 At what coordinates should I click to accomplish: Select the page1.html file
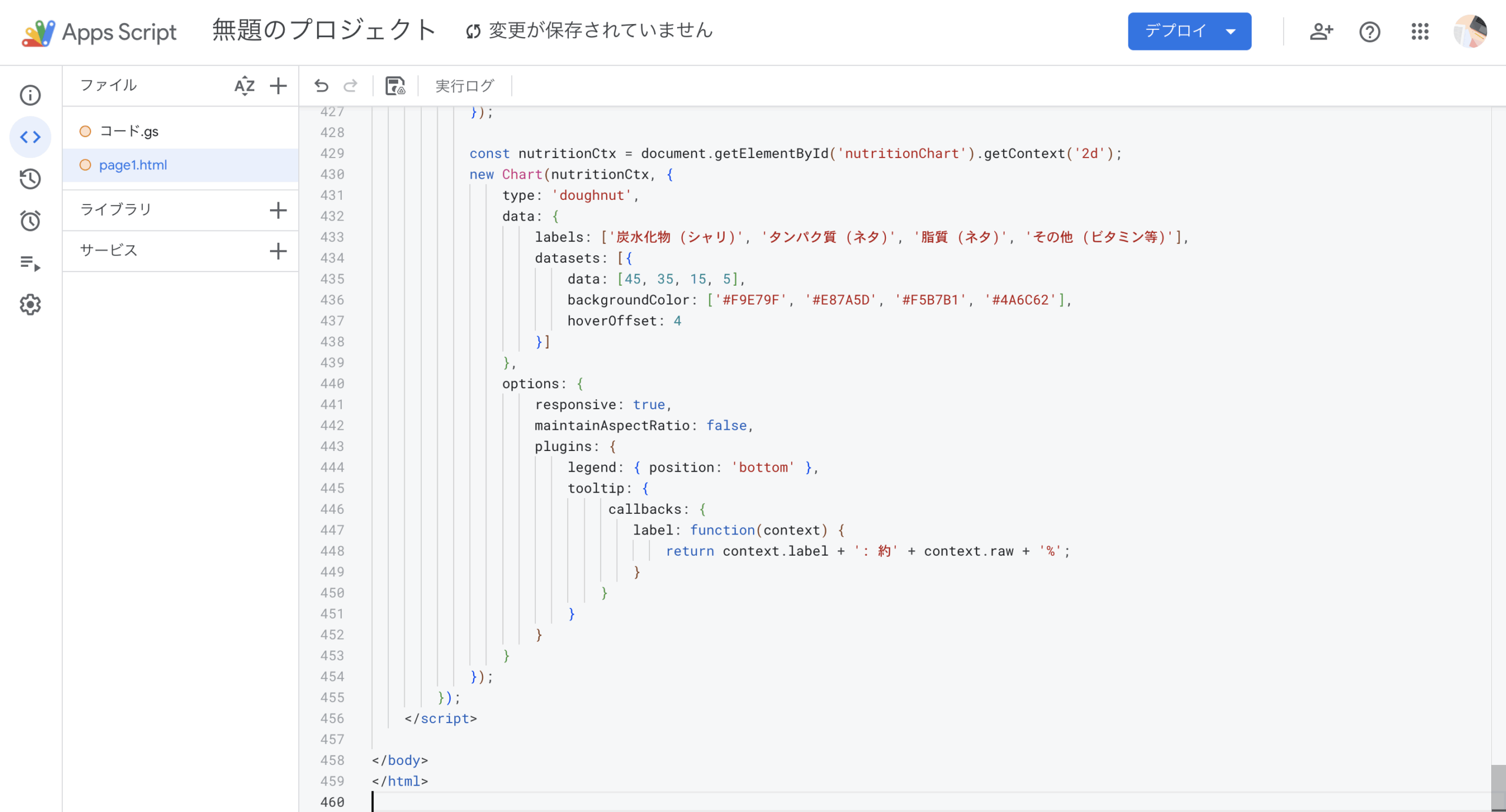click(181, 165)
